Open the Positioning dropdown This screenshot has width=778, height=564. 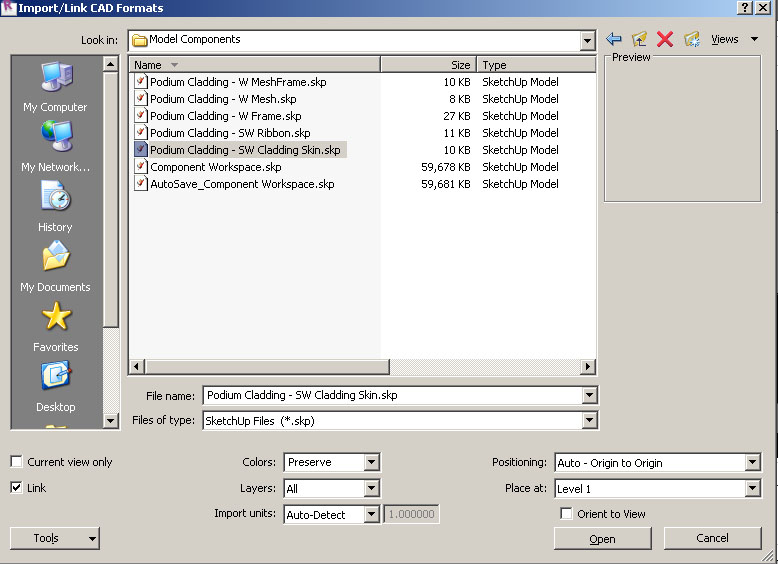(752, 462)
